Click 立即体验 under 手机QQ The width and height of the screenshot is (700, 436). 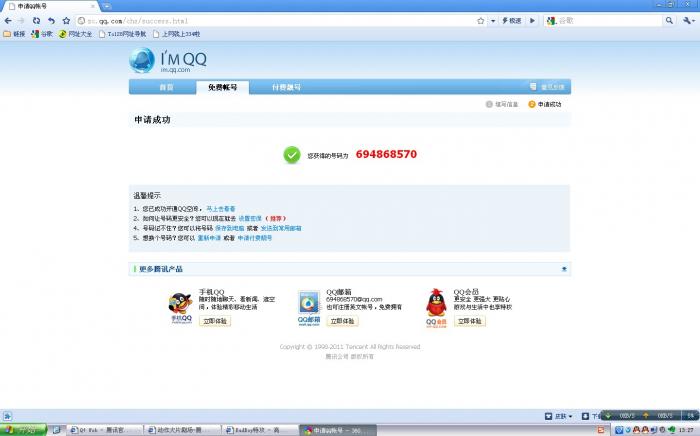[215, 321]
